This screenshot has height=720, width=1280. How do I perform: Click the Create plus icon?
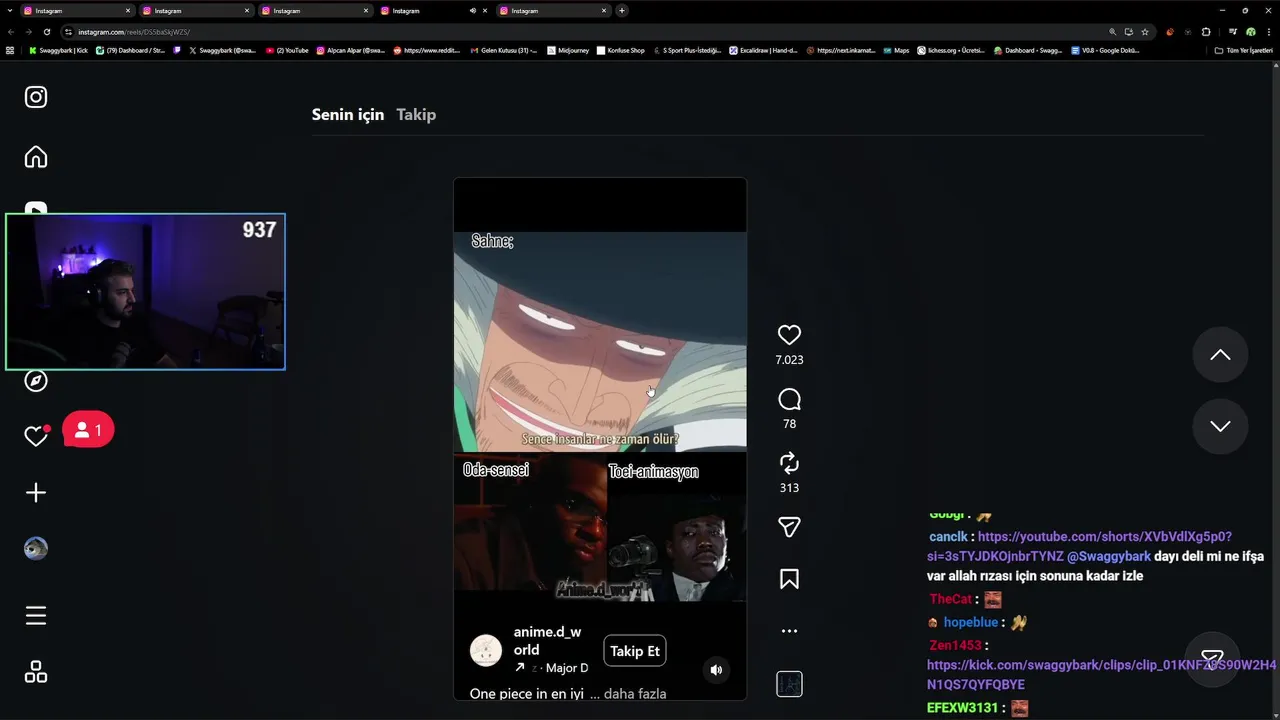click(x=36, y=492)
